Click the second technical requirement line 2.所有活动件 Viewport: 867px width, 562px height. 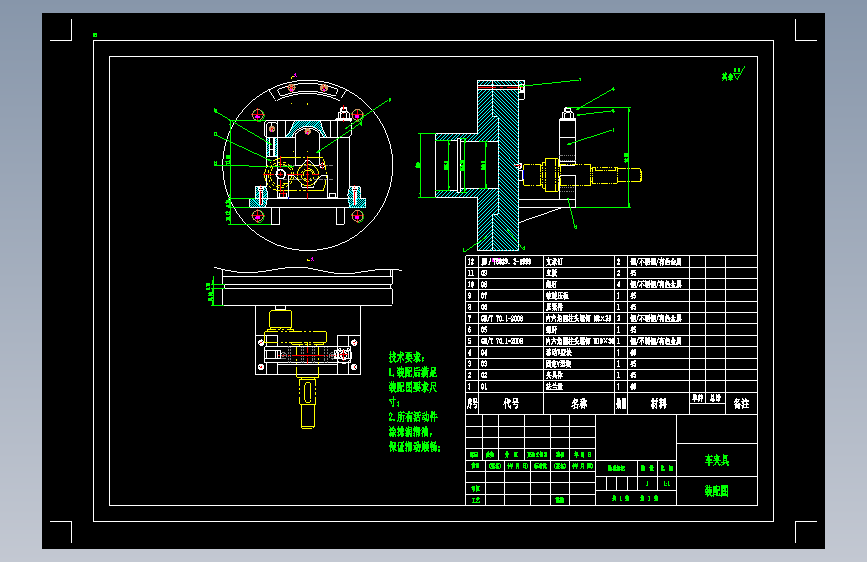413,417
